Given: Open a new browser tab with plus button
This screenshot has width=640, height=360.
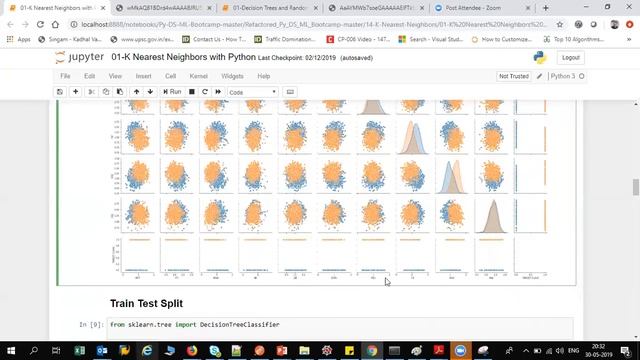Looking at the screenshot, I should [546, 8].
